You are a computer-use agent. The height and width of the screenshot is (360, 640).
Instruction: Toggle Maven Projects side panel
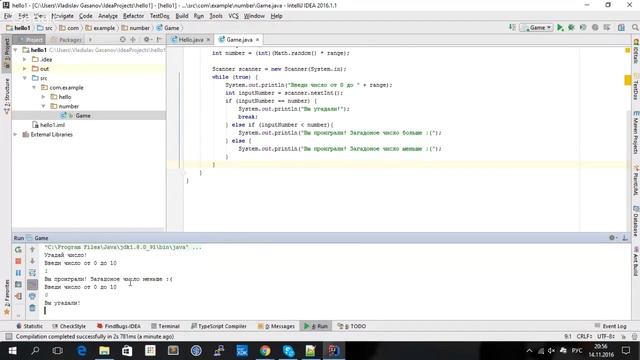pos(636,131)
